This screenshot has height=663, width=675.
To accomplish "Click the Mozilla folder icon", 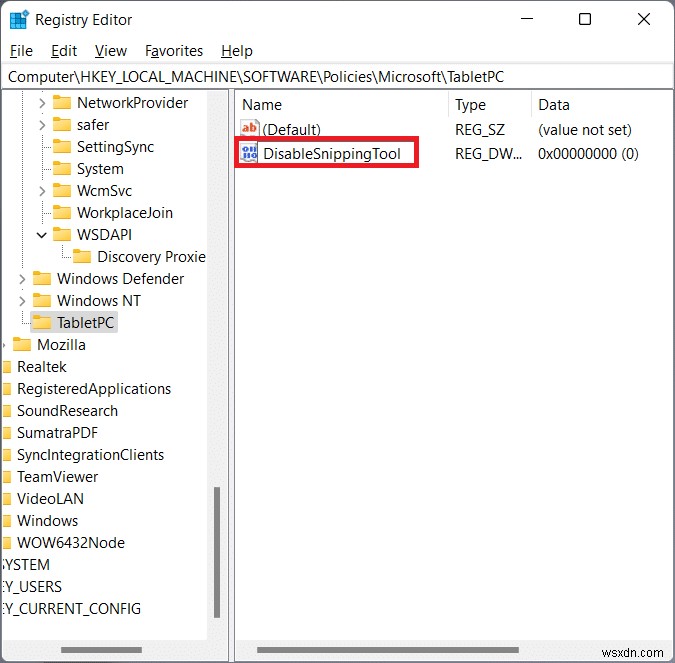I will 22,345.
